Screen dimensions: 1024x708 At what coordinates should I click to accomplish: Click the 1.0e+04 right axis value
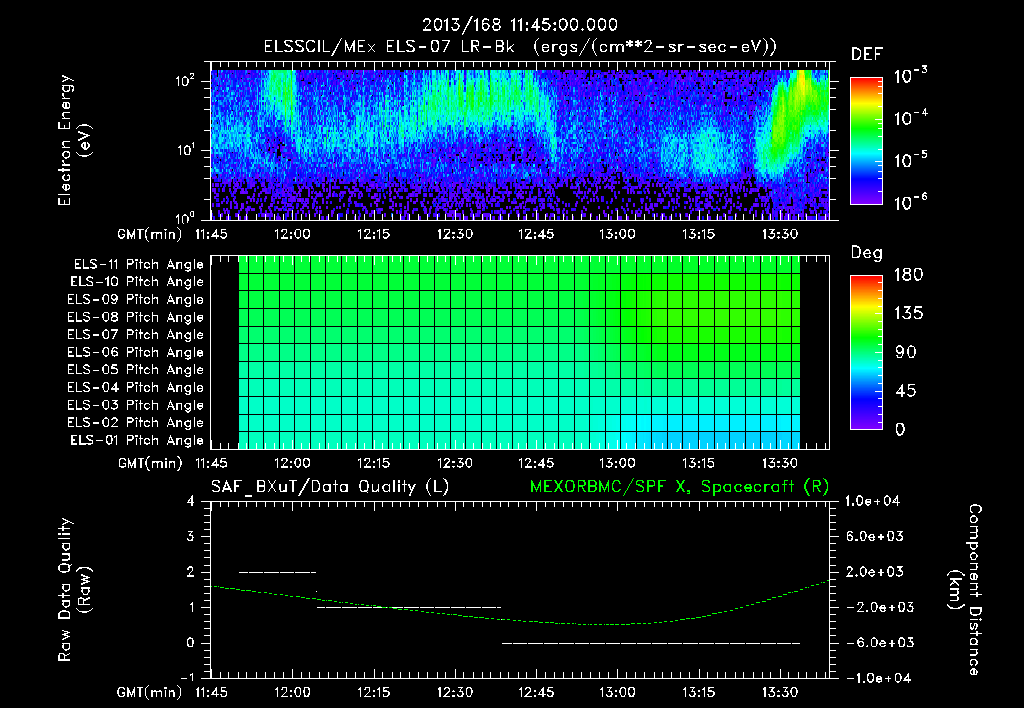[872, 502]
